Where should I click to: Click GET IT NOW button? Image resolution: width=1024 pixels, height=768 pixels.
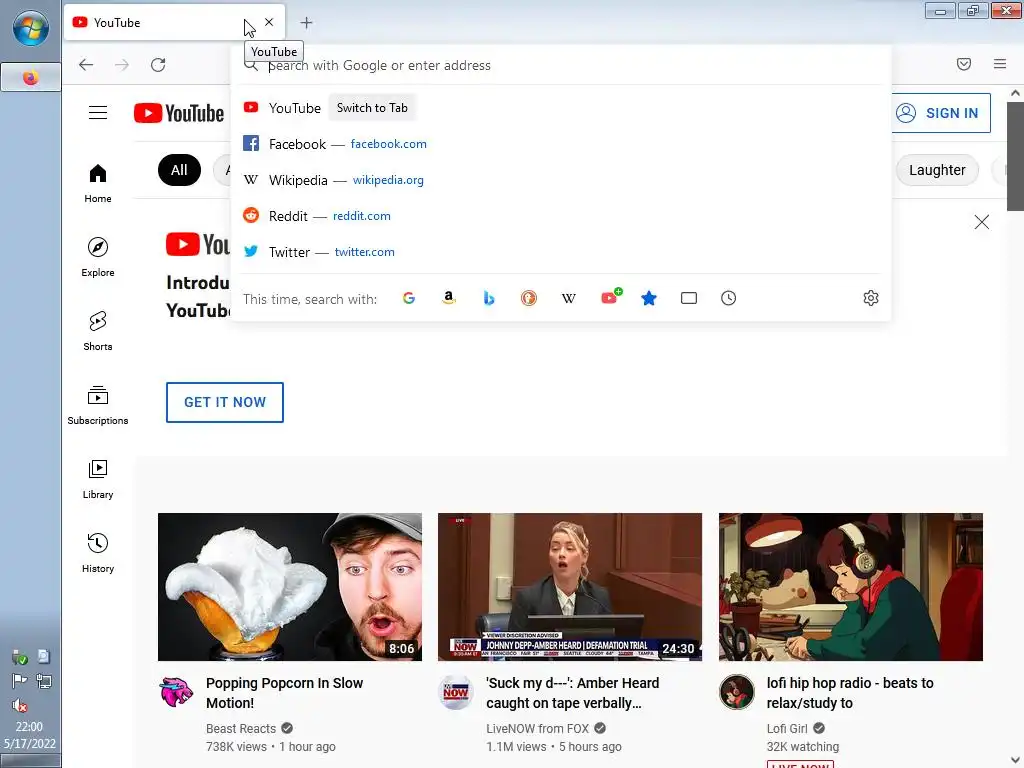click(225, 402)
